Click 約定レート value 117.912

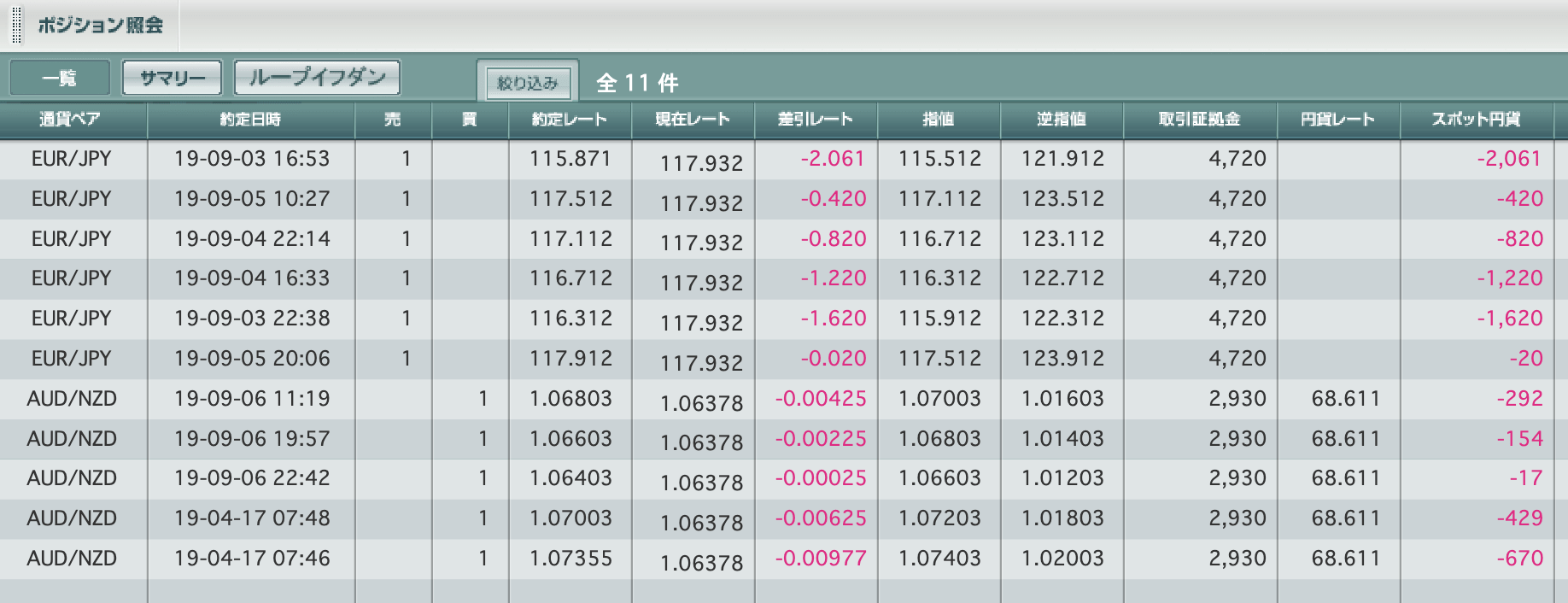570,359
